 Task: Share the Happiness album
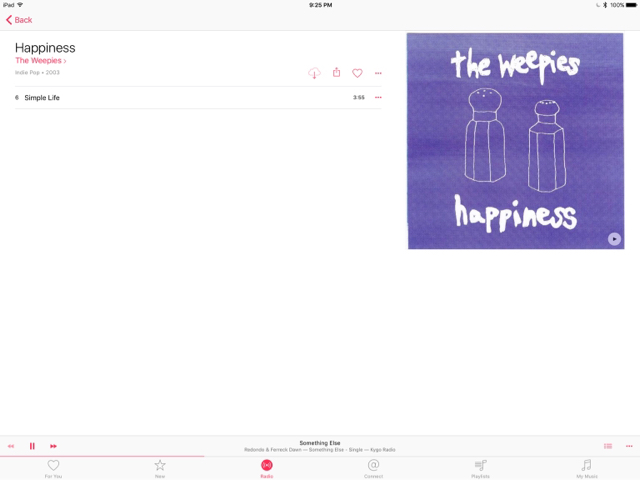click(x=336, y=72)
